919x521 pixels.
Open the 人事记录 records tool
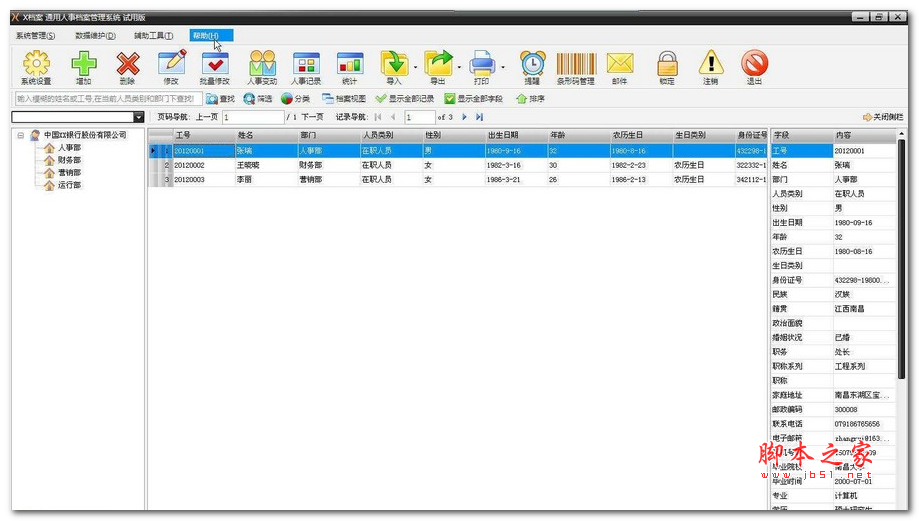point(306,67)
